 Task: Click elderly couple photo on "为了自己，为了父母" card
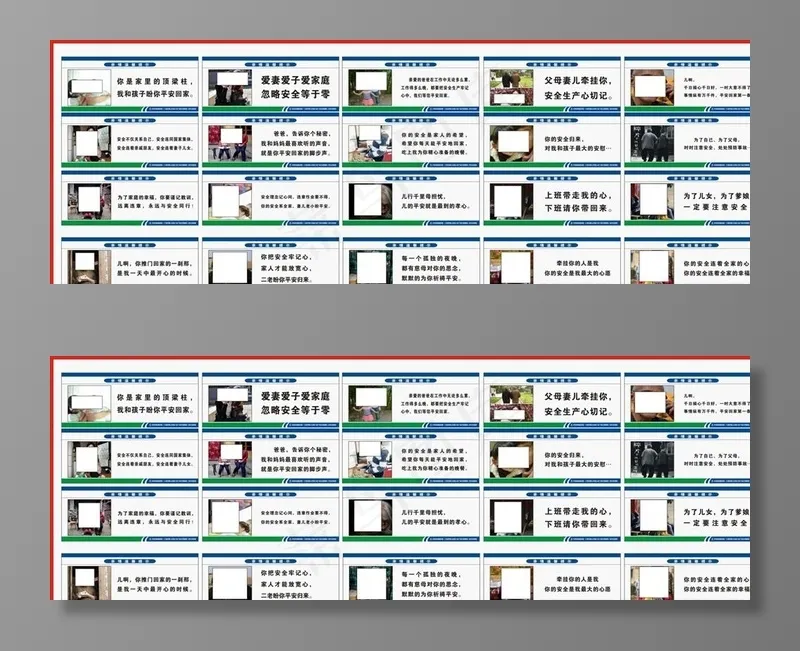click(652, 143)
